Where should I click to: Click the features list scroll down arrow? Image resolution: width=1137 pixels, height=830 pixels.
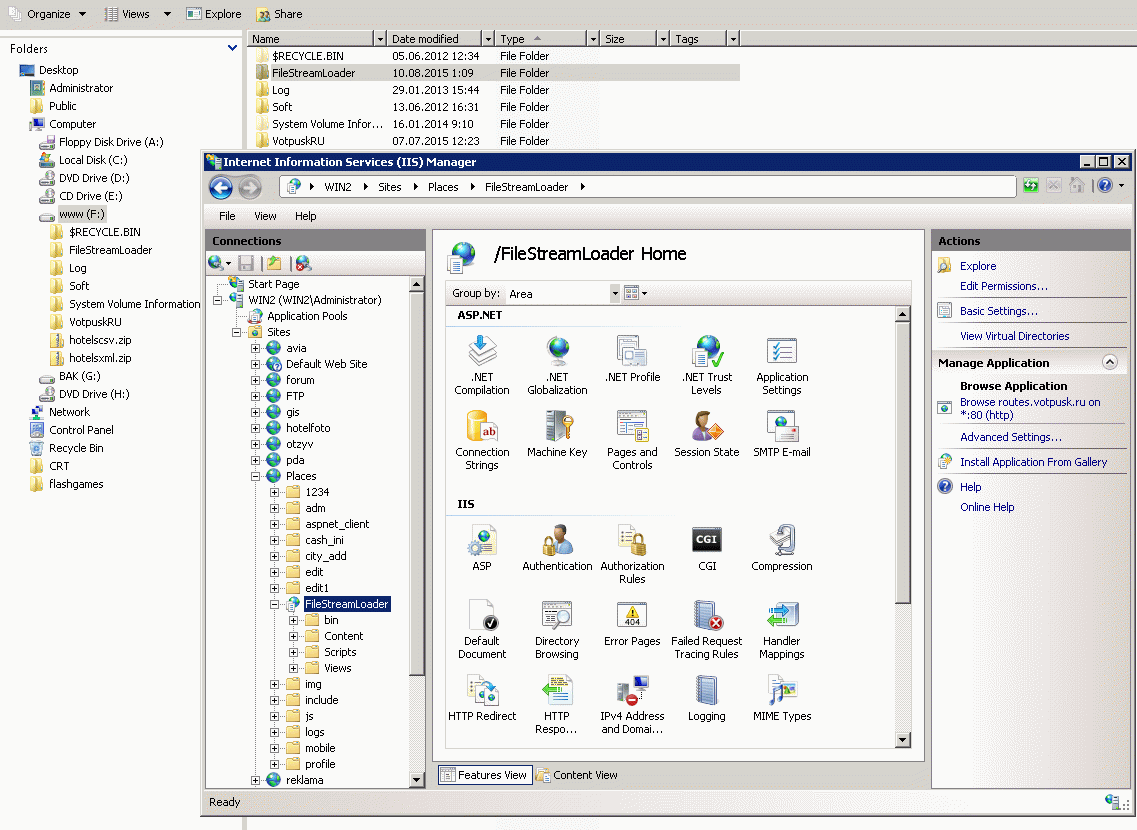point(902,740)
